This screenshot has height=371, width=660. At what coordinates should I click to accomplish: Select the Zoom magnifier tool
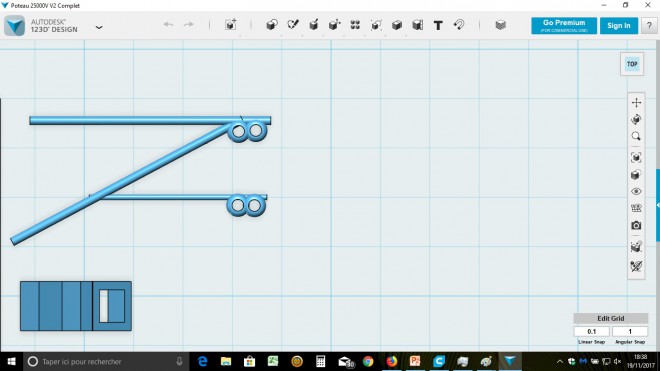point(636,136)
